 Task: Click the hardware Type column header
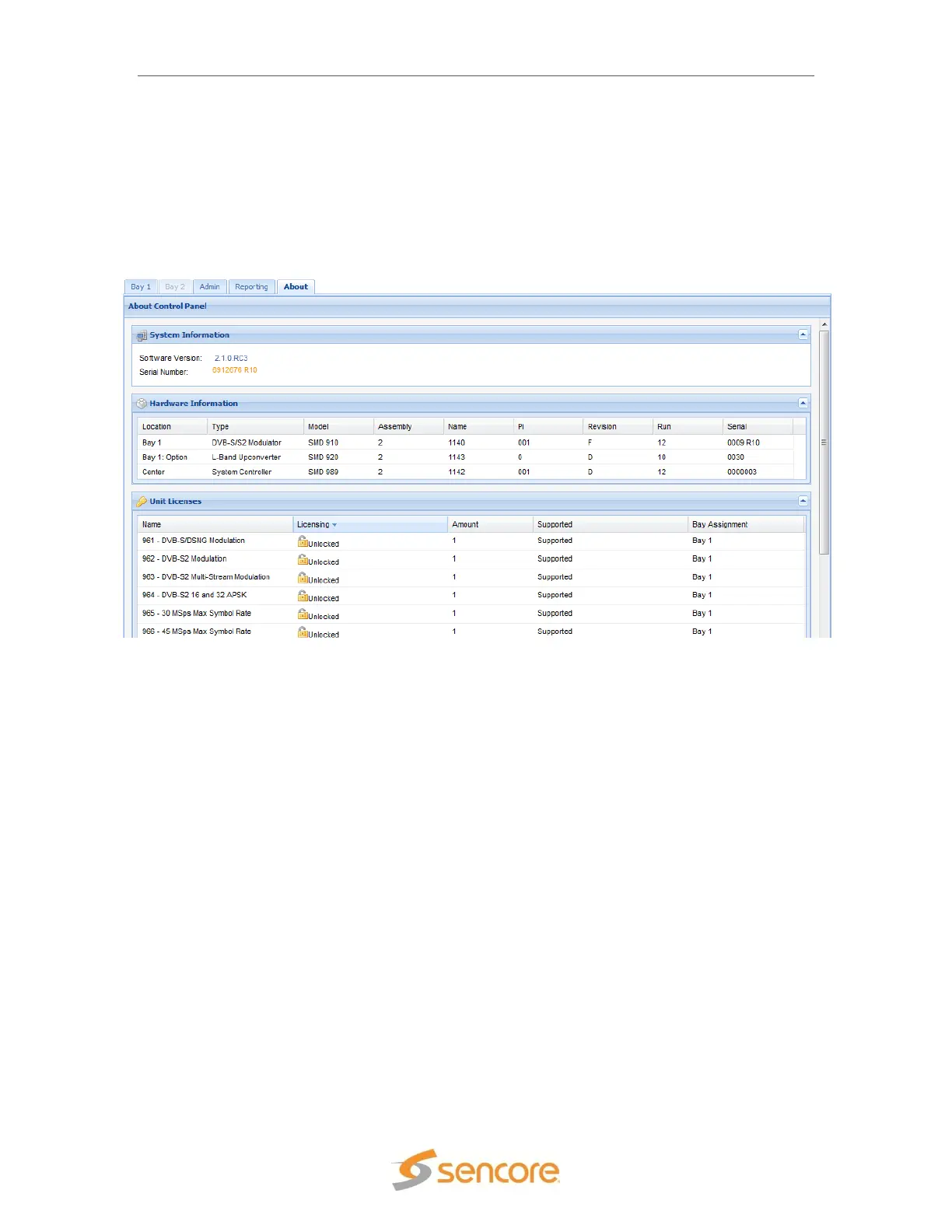point(256,426)
